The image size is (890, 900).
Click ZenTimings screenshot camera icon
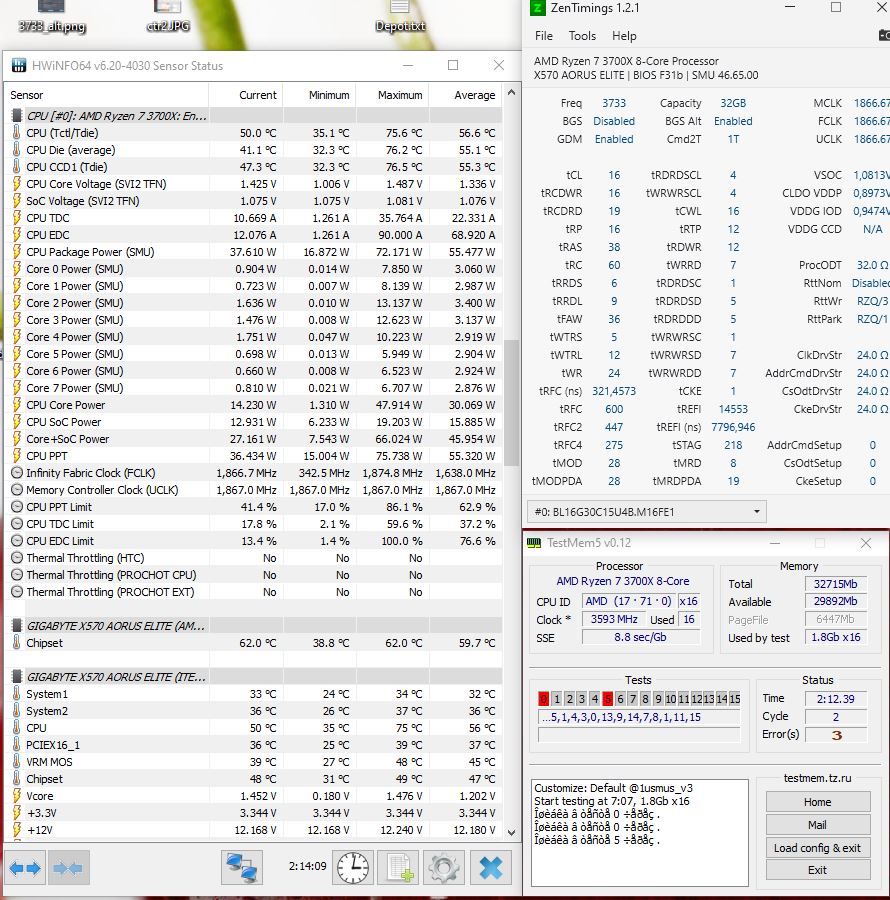pos(884,36)
